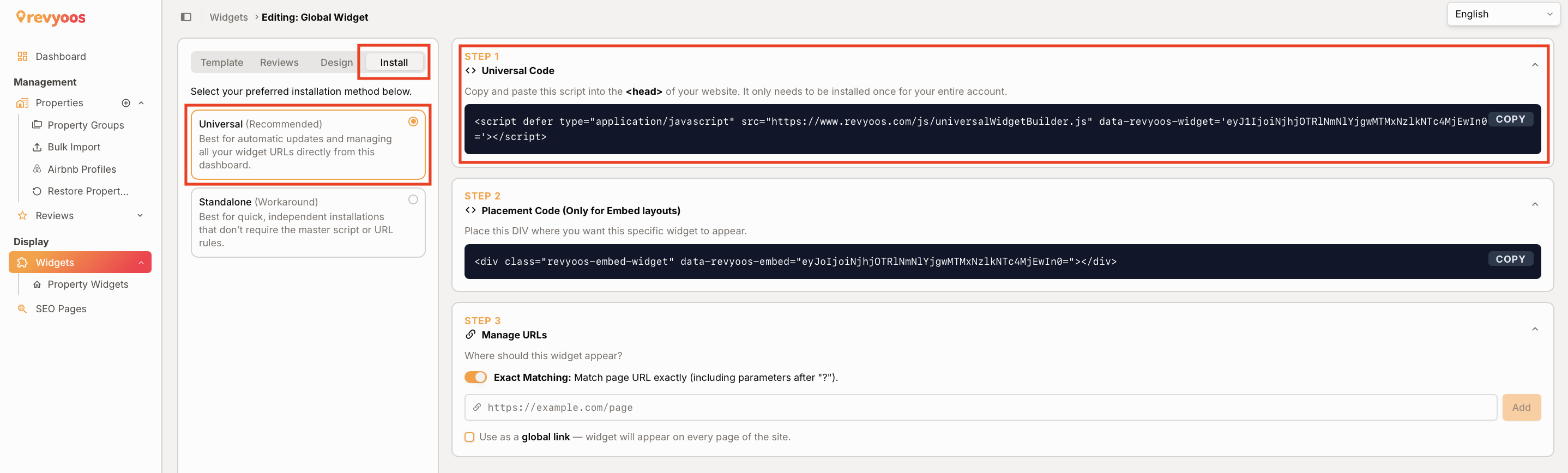Toggle the sidebar collapse icon
Screen dimensions: 1568x473
(x=186, y=17)
